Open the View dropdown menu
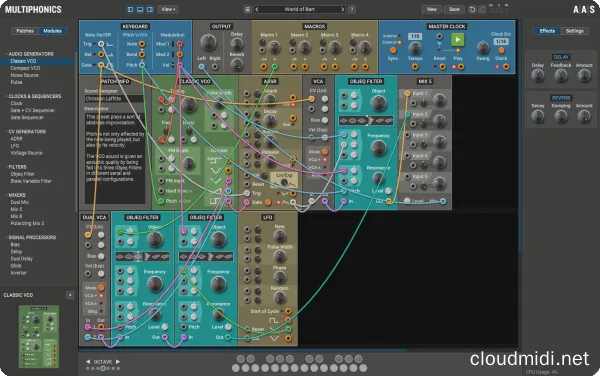 (x=168, y=9)
